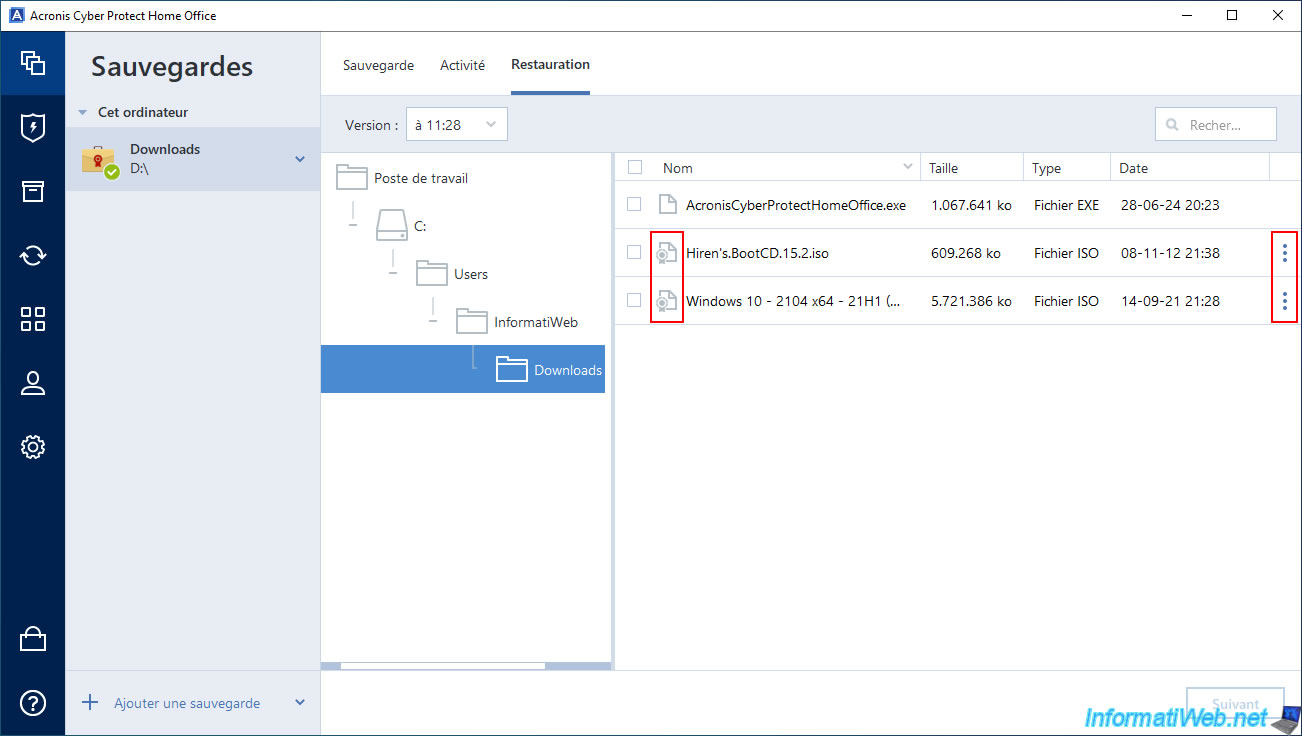Click the C: drive icon in tree
The height and width of the screenshot is (736, 1302).
tap(392, 226)
